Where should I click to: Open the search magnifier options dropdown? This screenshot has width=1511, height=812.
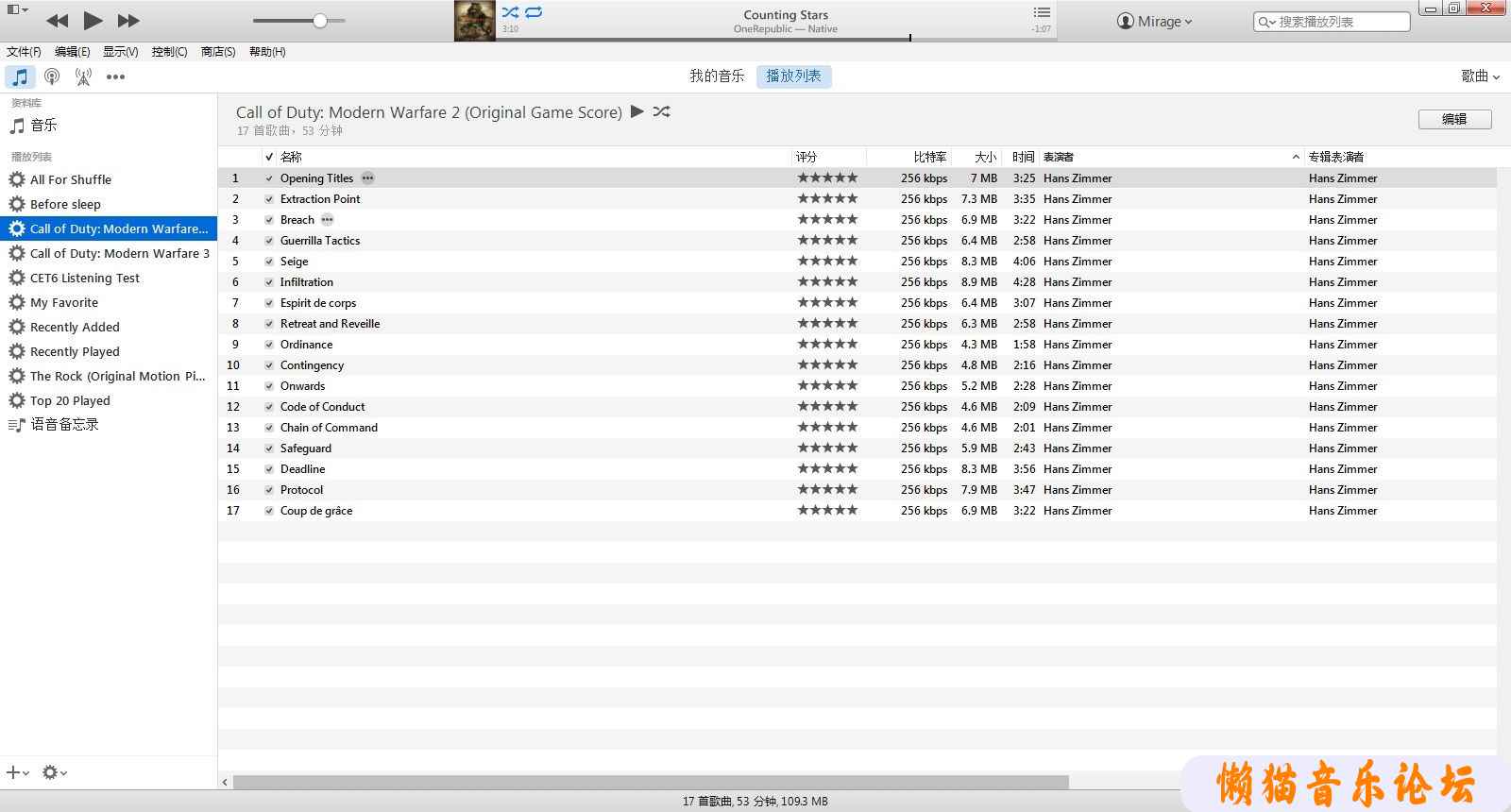point(1265,22)
